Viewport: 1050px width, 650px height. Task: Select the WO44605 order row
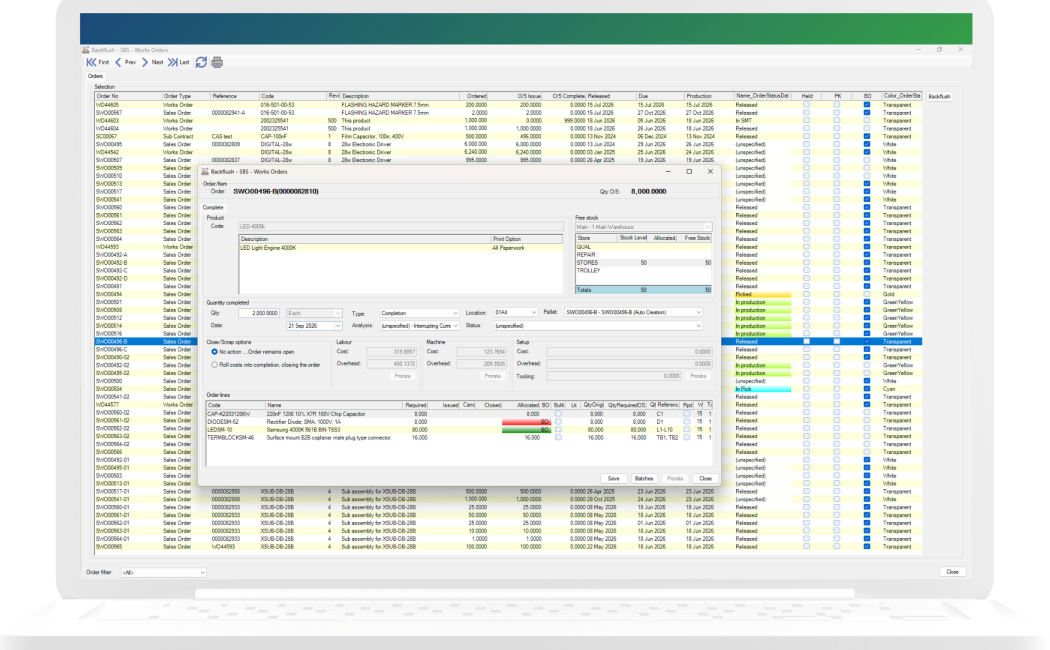(508, 105)
